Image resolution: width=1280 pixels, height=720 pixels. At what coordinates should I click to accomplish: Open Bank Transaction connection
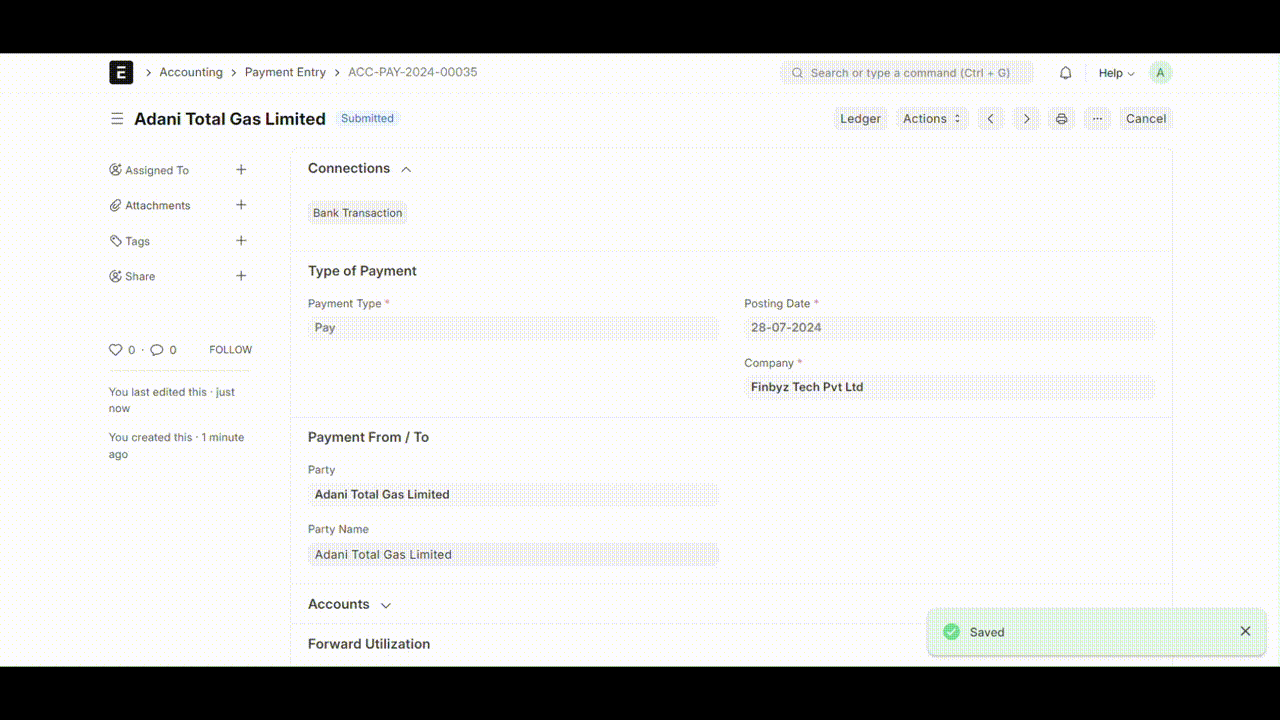(x=358, y=213)
